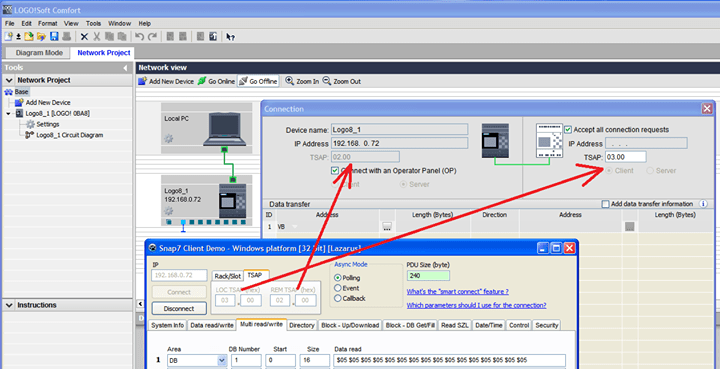The height and width of the screenshot is (369, 720).
Task: Click the Copy toolbar icon
Action: pyautogui.click(x=109, y=37)
